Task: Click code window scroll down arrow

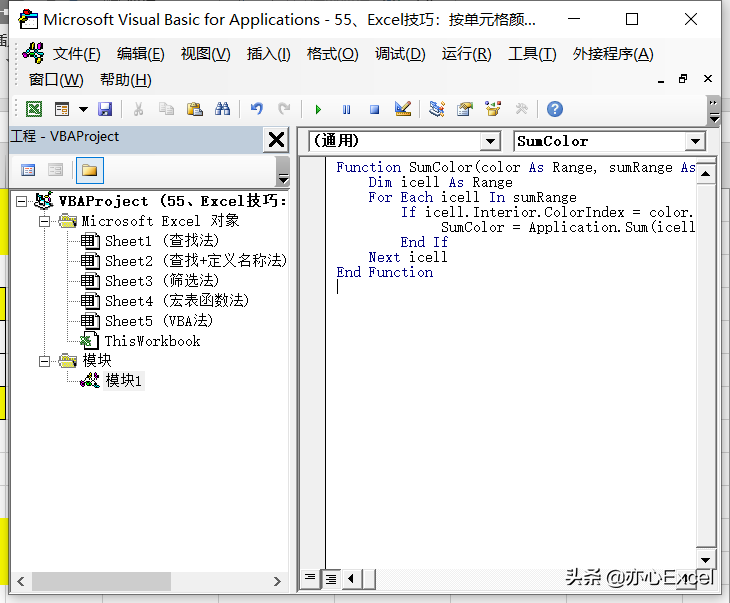Action: [x=705, y=560]
